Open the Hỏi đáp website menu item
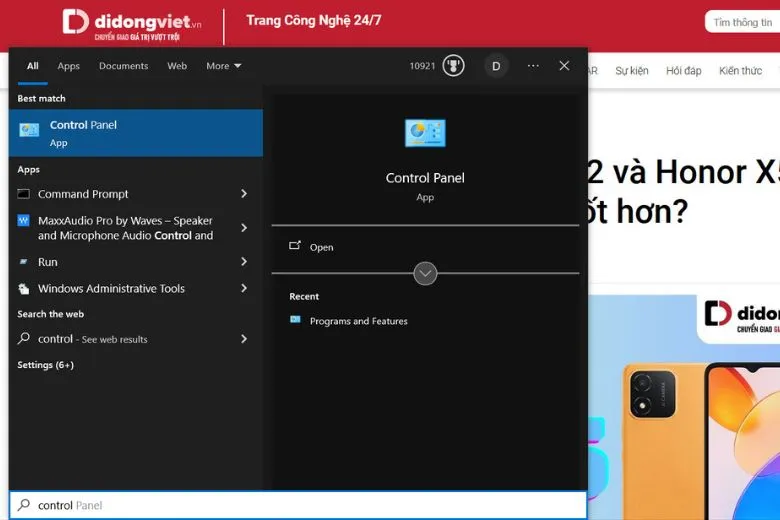Screen dimensions: 780x520 click(683, 71)
